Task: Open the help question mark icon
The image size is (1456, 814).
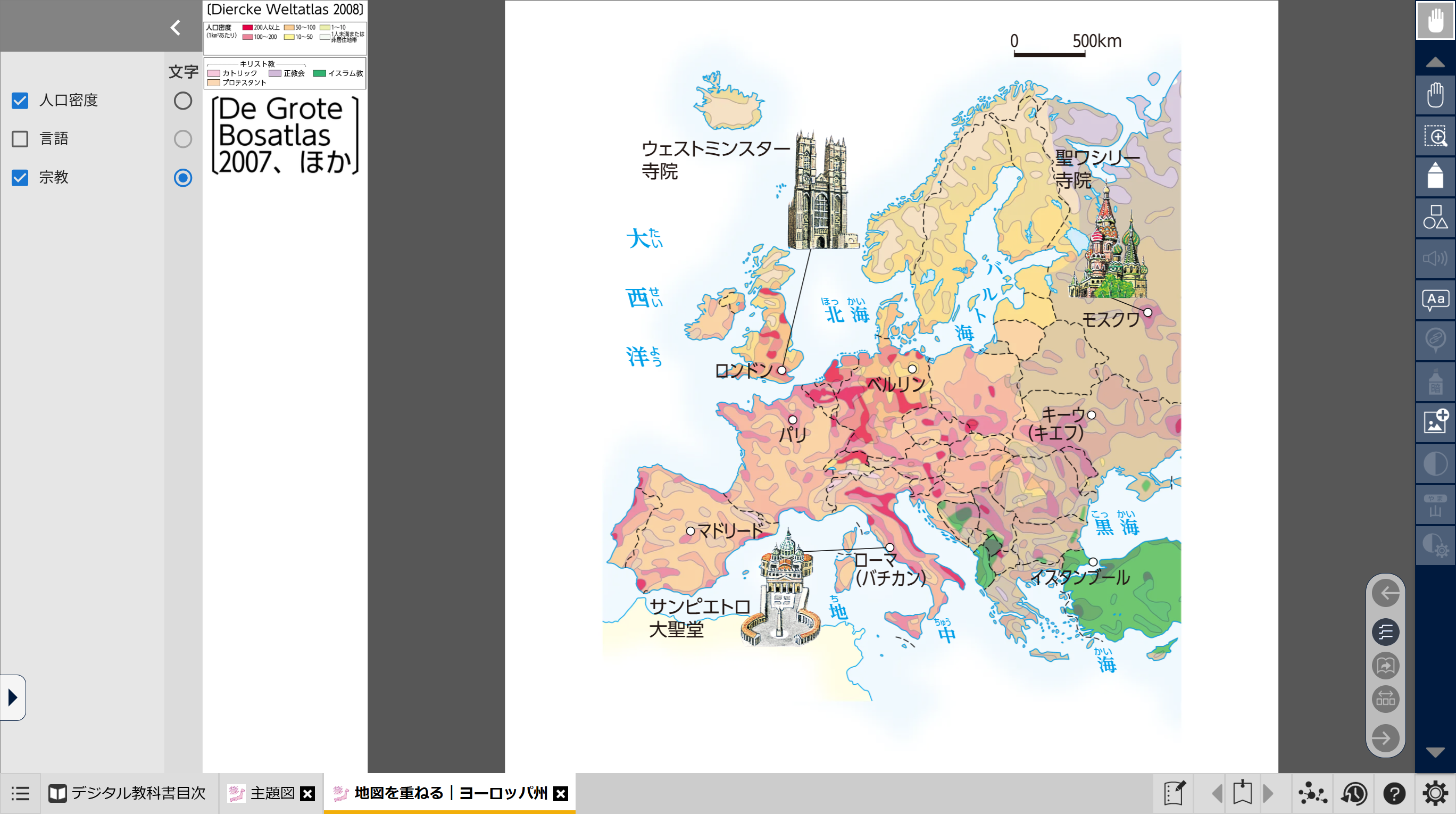Action: click(x=1394, y=794)
